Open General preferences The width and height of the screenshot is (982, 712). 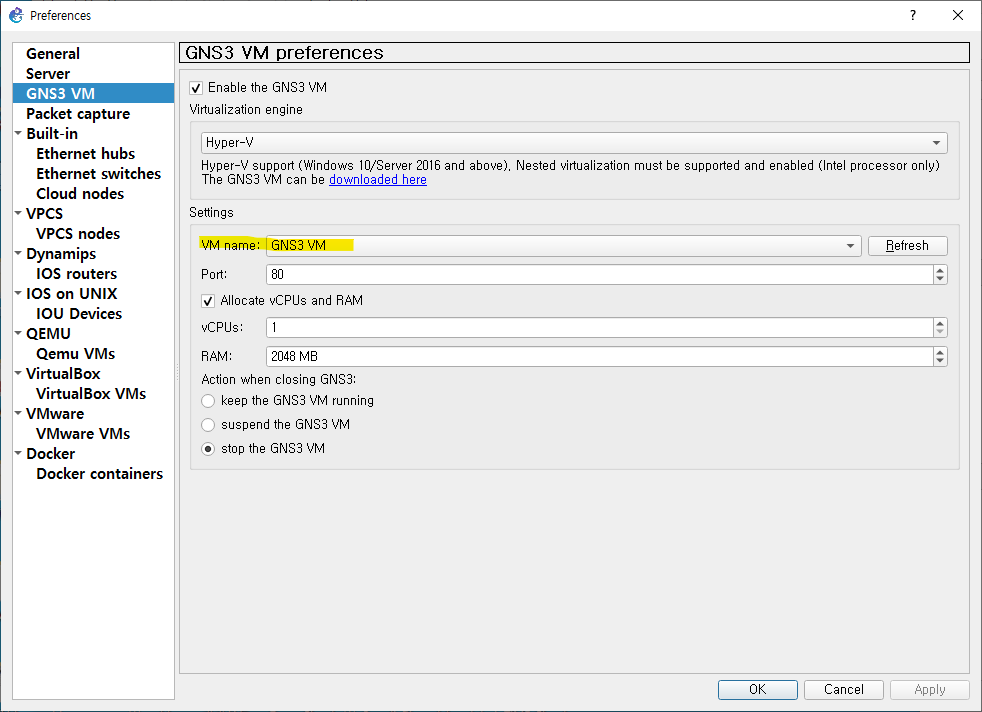pos(53,54)
